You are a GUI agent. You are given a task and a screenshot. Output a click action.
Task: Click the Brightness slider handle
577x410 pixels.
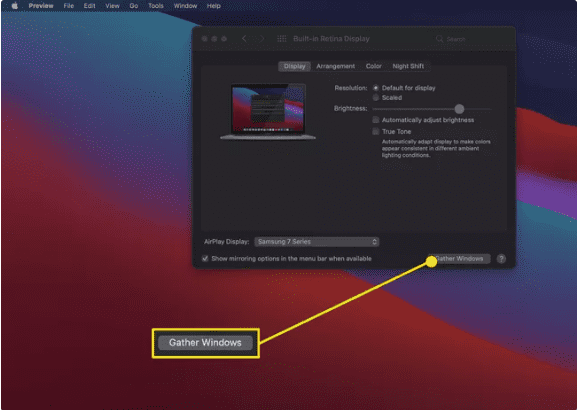pyautogui.click(x=459, y=109)
